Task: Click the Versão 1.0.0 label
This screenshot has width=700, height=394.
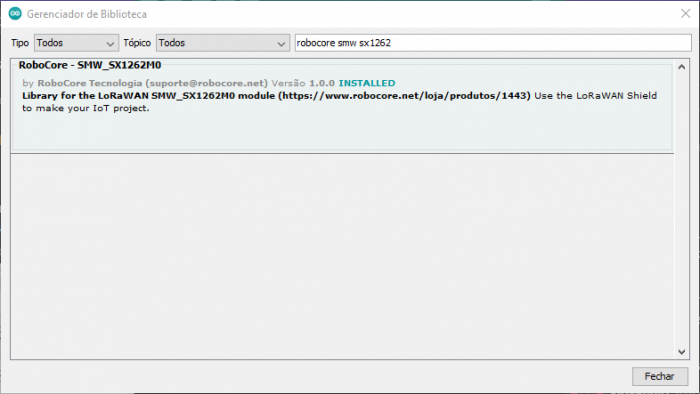Action: point(303,83)
